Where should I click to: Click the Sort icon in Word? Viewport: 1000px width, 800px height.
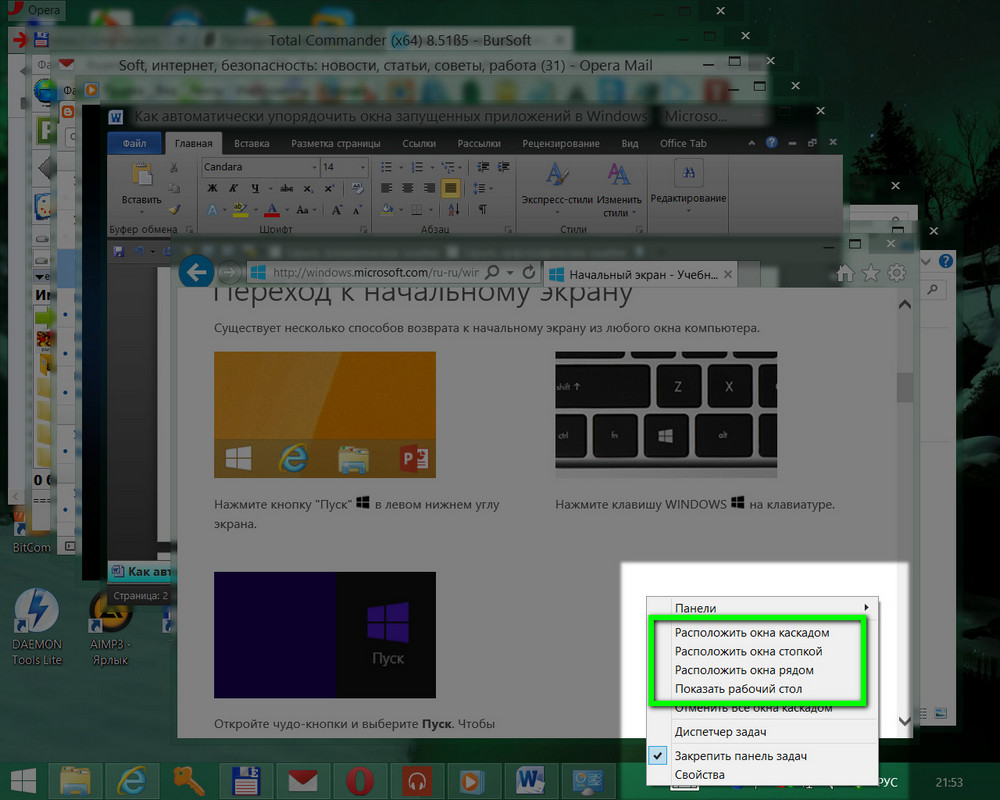pyautogui.click(x=453, y=209)
